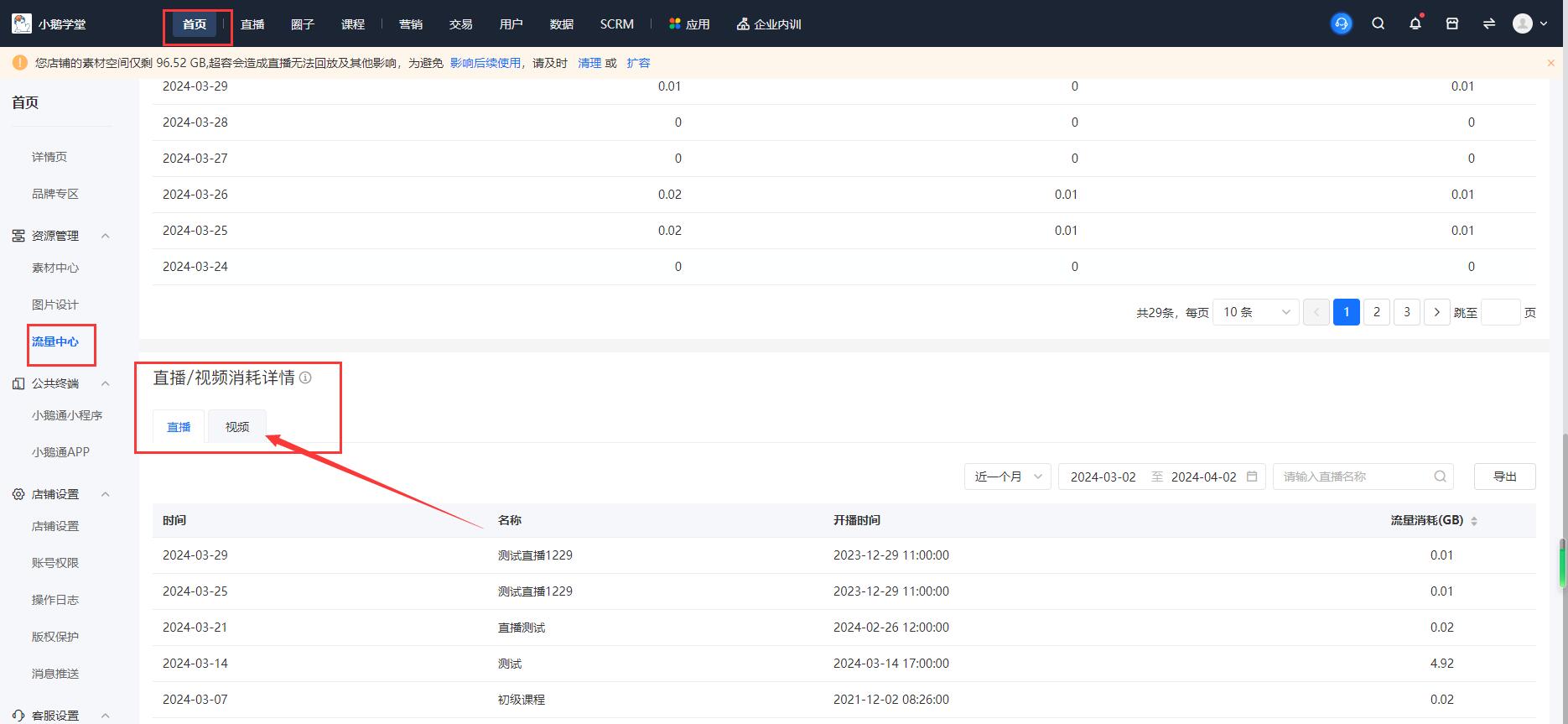Sort by 流量消耗(GB) column arrows
Screen dimensions: 1568x724
(x=1474, y=521)
